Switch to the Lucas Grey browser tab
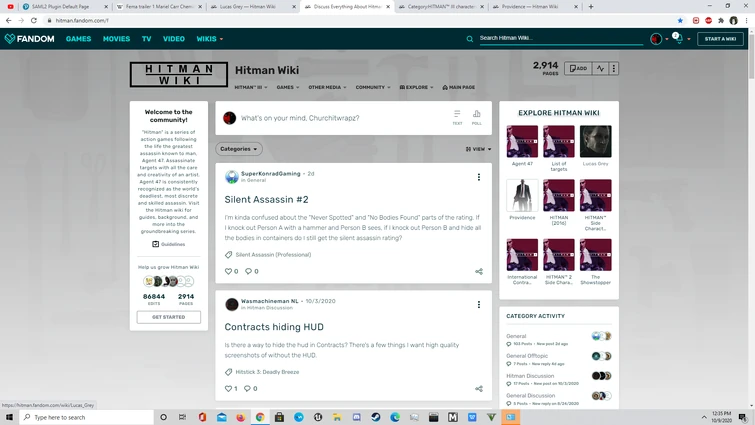 (253, 7)
